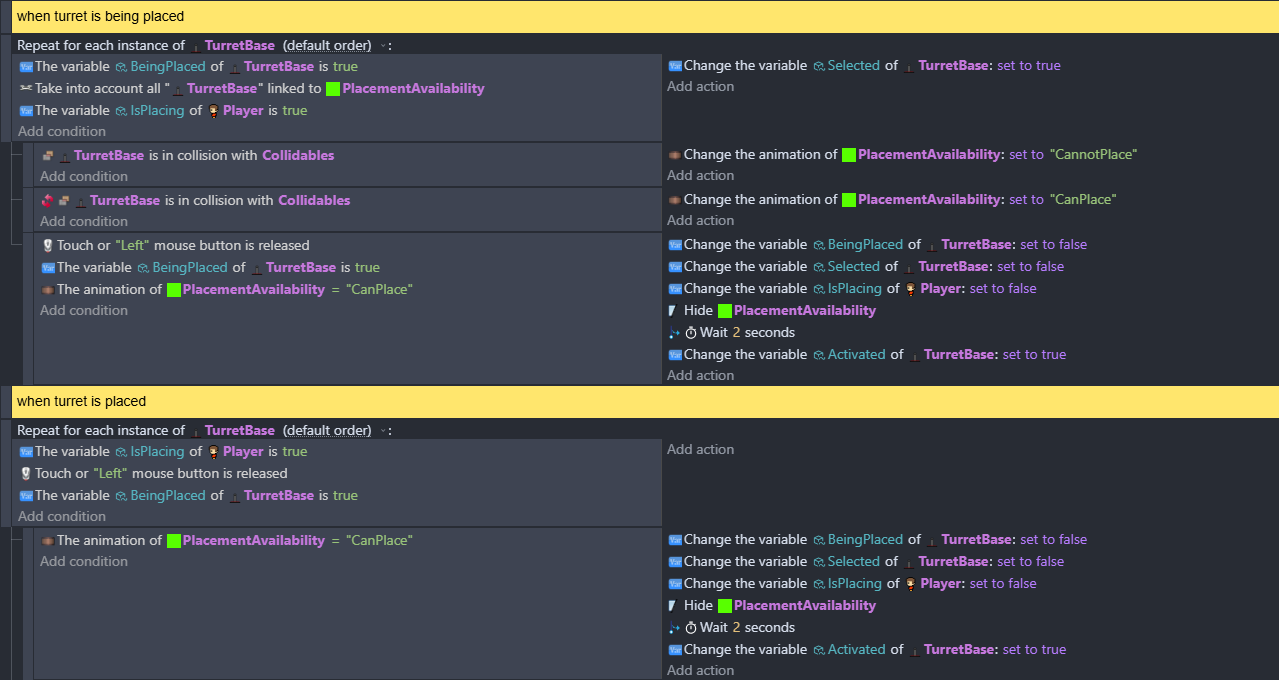
Task: Click the variable icon of "Selected of TurretBase: set to true"
Action: 674,65
